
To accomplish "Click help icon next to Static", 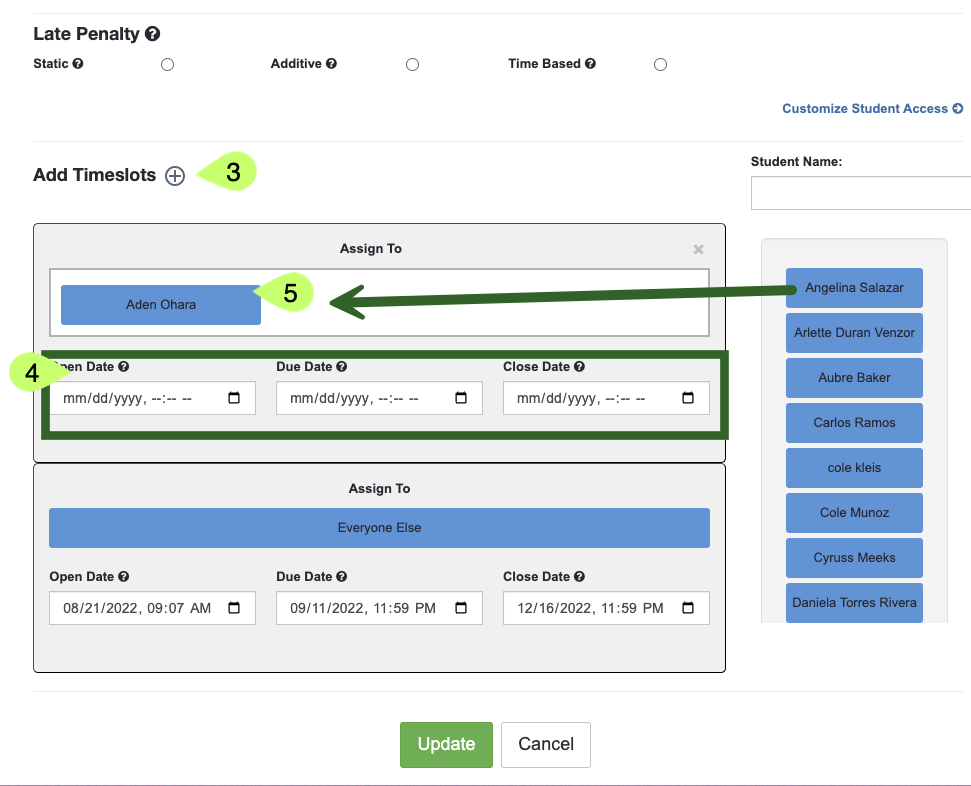I will click(78, 64).
